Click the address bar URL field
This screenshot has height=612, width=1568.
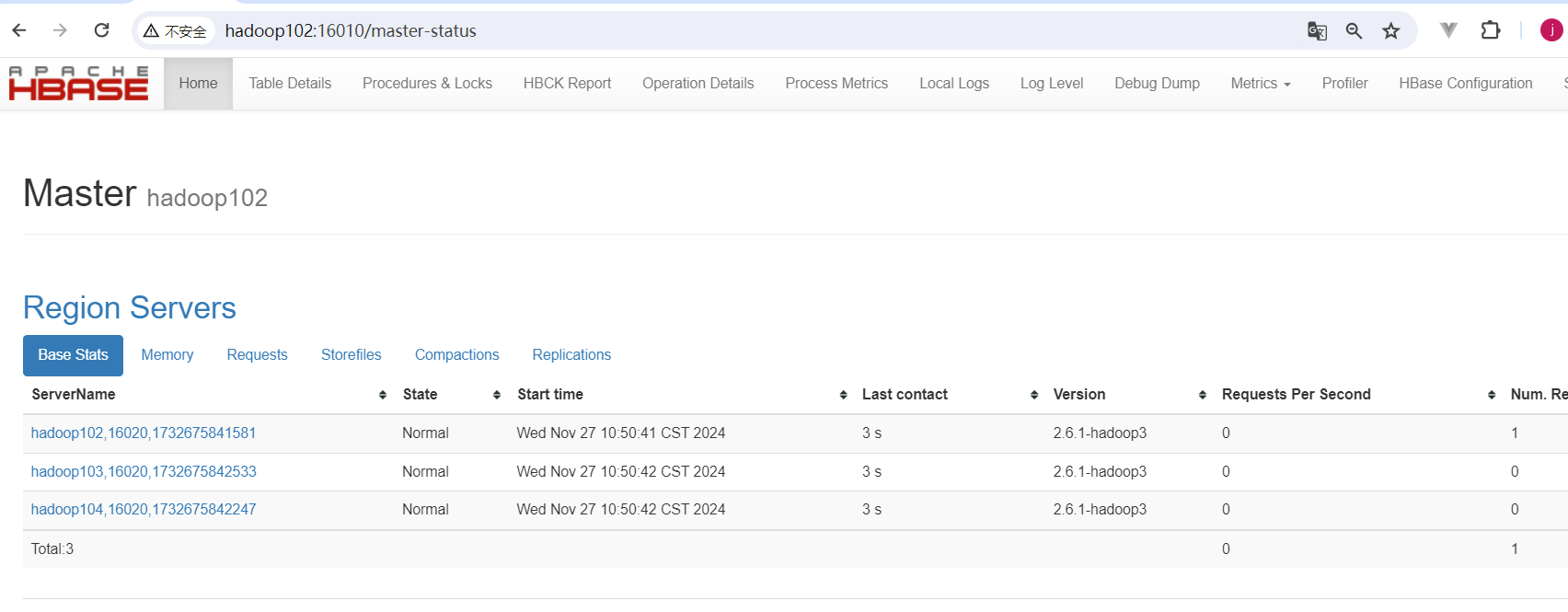point(755,30)
